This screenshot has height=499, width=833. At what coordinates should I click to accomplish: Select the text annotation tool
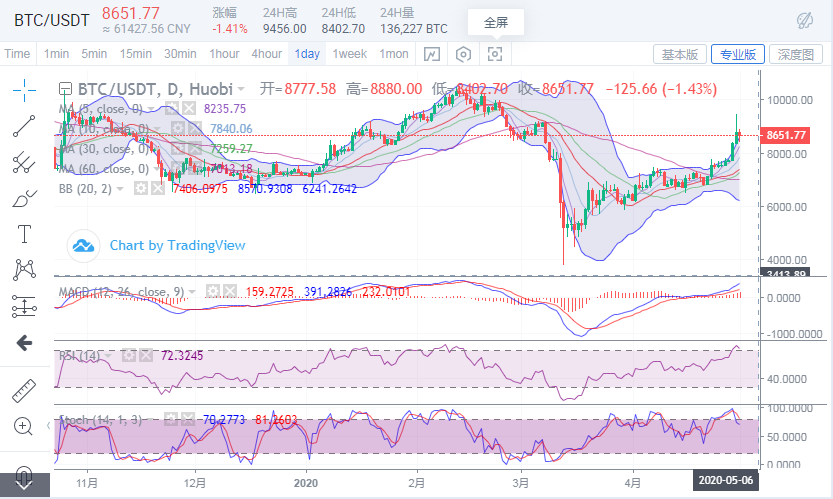[x=24, y=234]
